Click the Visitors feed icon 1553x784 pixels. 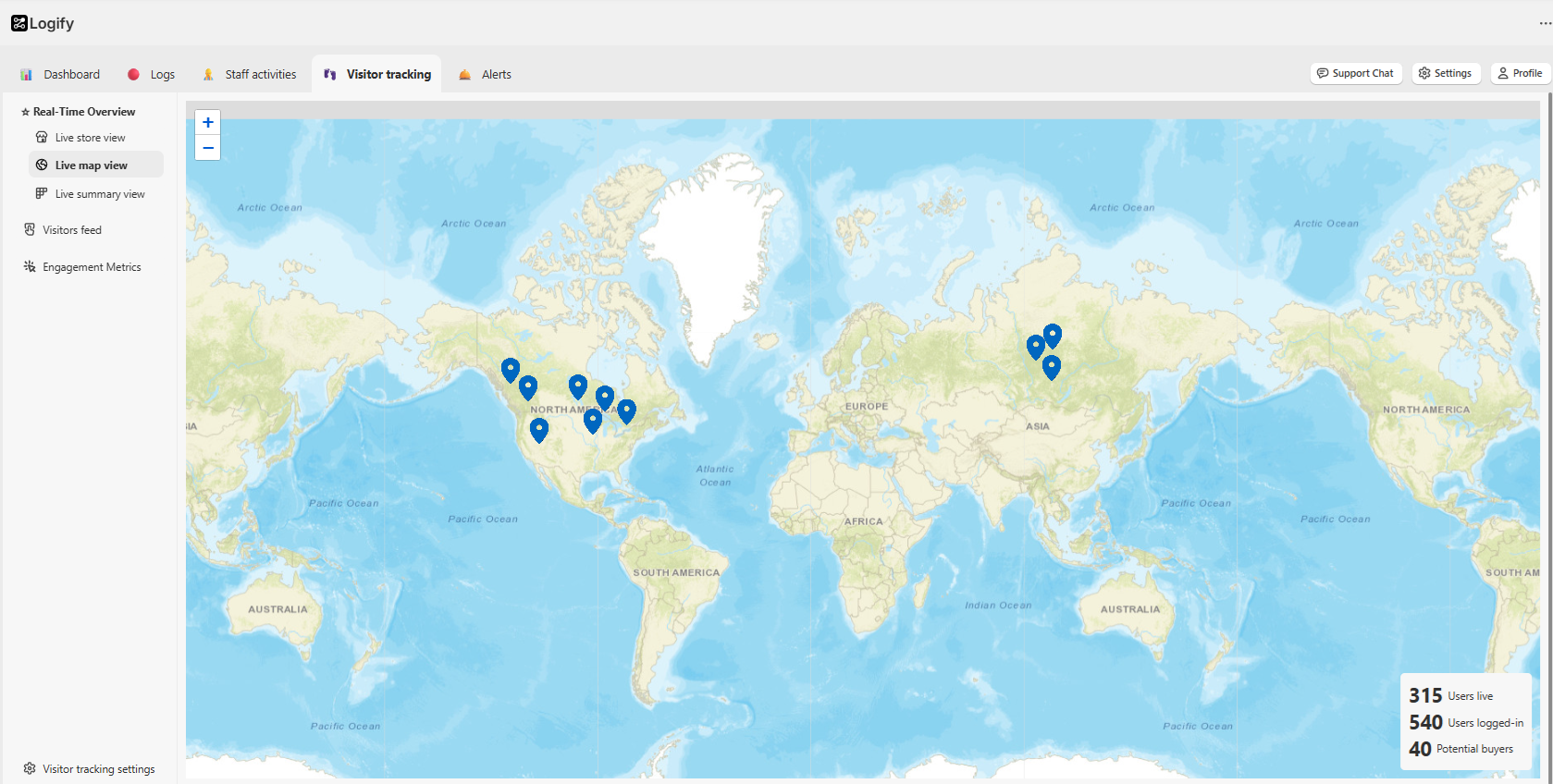click(x=30, y=229)
